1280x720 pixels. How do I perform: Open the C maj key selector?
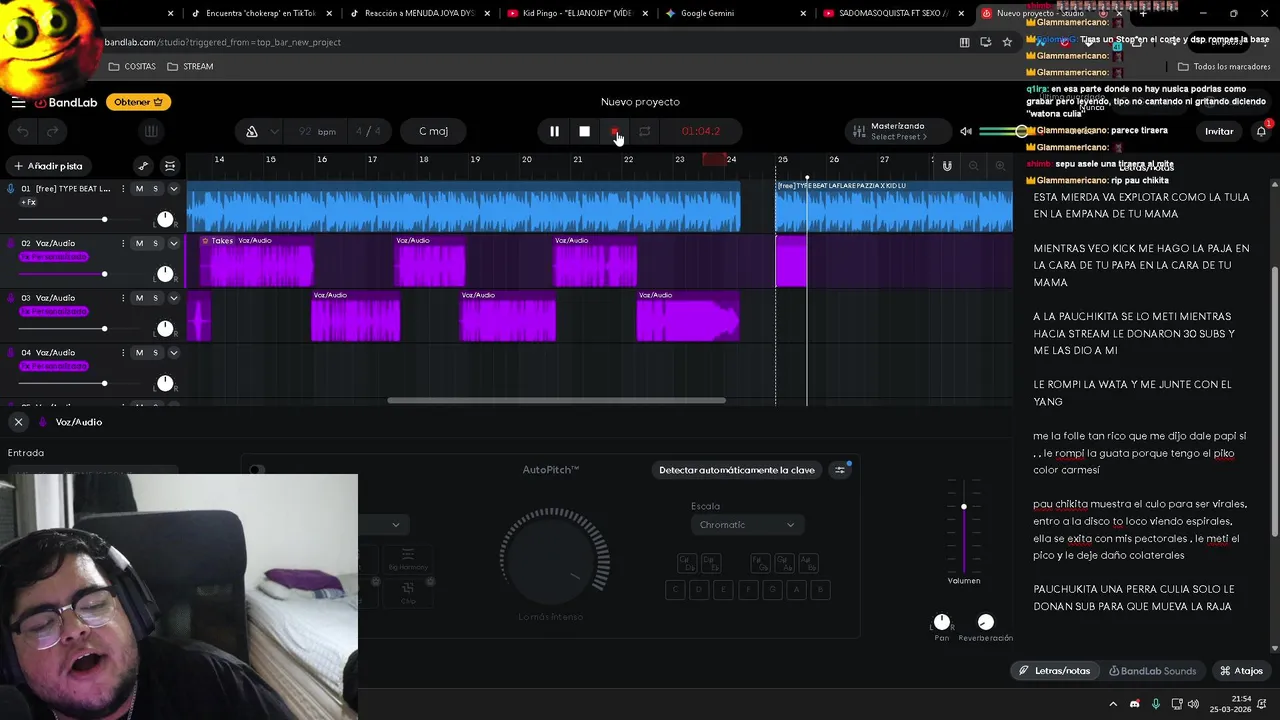coord(433,131)
